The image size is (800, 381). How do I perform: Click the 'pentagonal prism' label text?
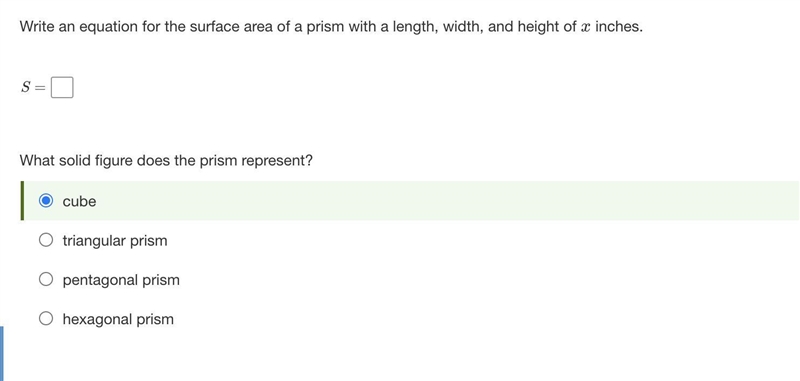click(121, 280)
